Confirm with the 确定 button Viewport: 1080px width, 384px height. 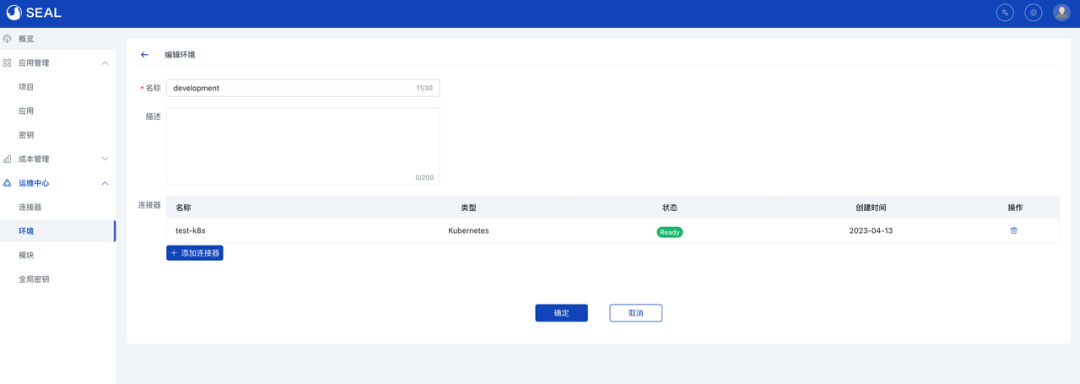[x=561, y=313]
